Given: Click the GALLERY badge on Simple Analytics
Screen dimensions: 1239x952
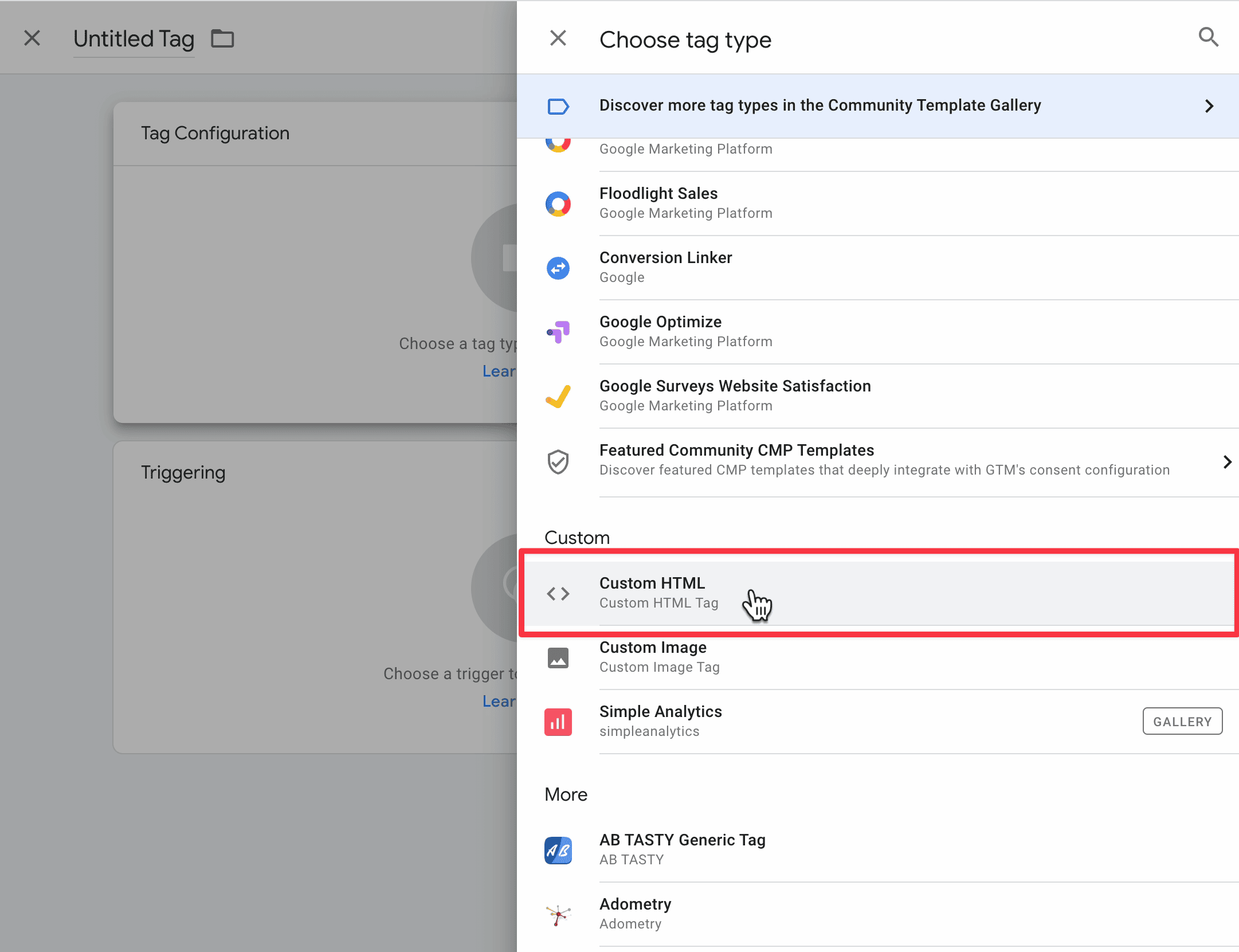Looking at the screenshot, I should pos(1182,722).
